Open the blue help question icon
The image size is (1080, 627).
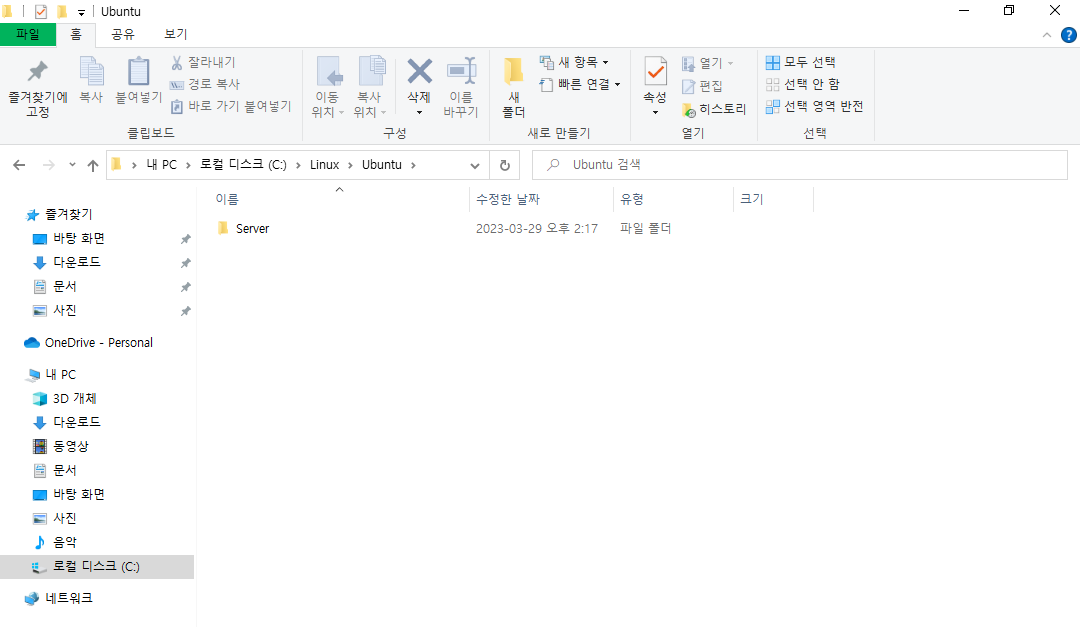tap(1068, 35)
